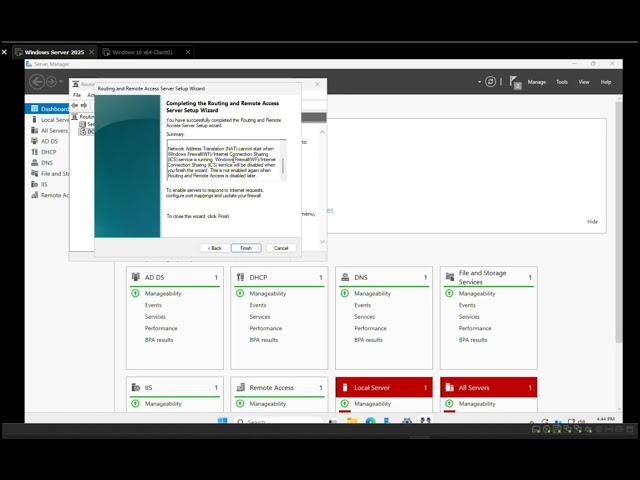Click the Back button in the wizard
This screenshot has height=480, width=640.
214,248
